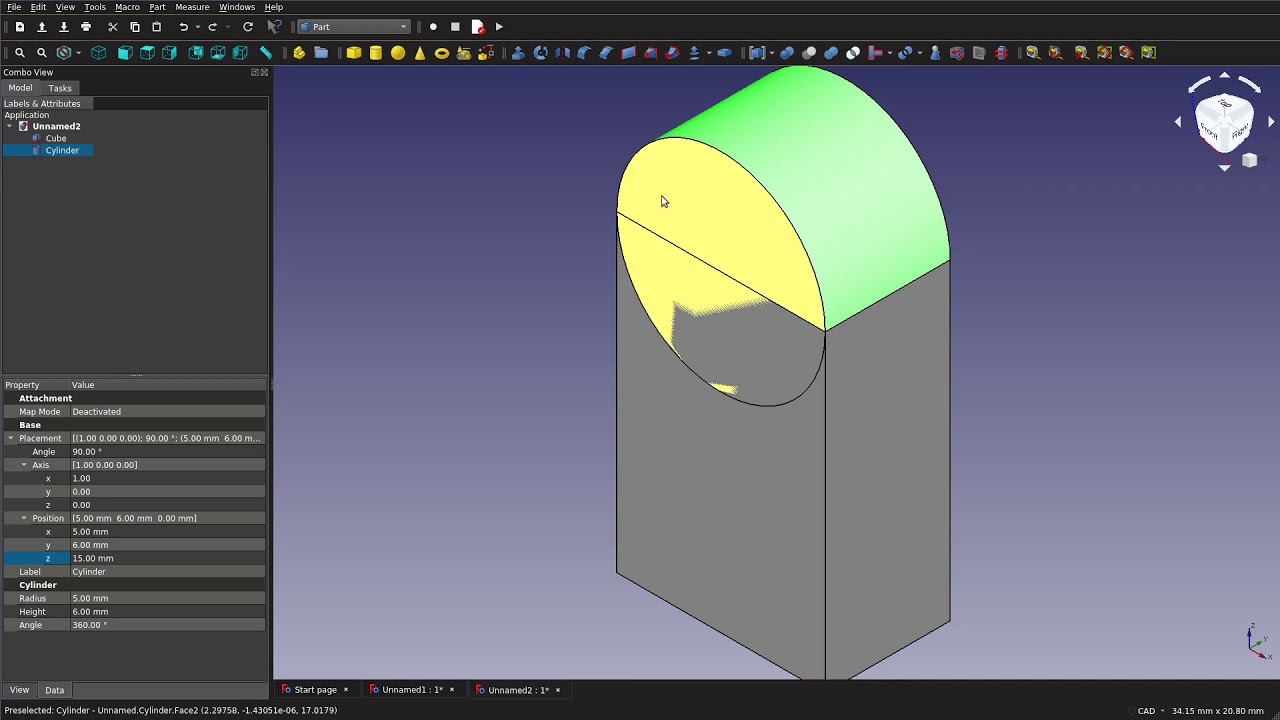Open the Help menu
Image resolution: width=1280 pixels, height=720 pixels.
click(x=273, y=7)
